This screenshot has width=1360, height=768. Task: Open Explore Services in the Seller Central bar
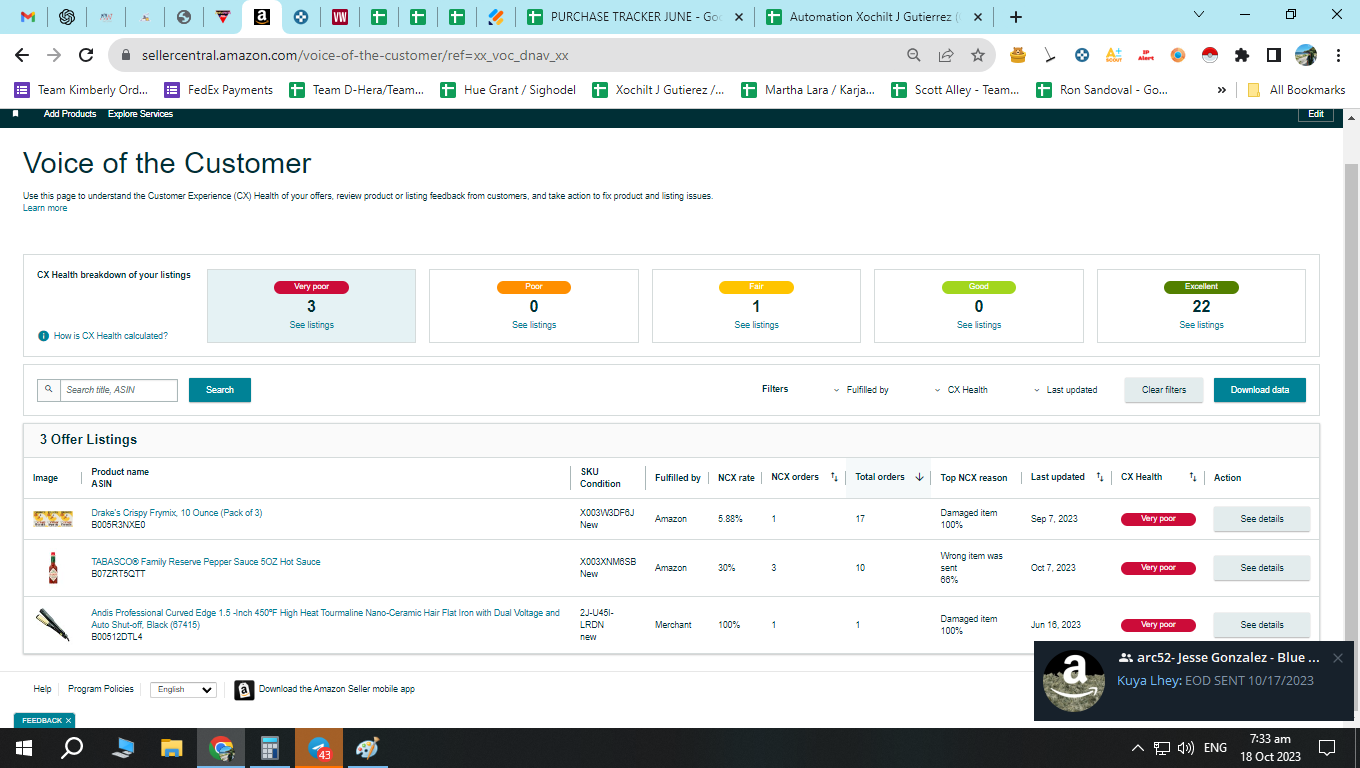(140, 114)
